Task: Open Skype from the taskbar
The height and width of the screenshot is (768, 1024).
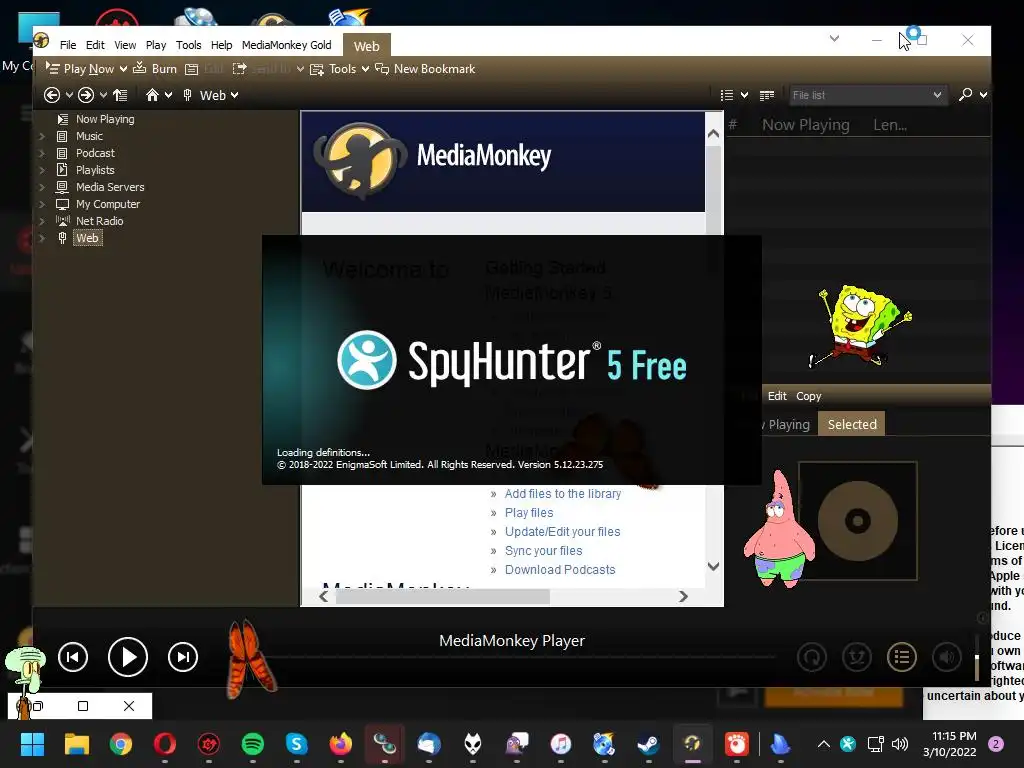Action: [x=296, y=744]
